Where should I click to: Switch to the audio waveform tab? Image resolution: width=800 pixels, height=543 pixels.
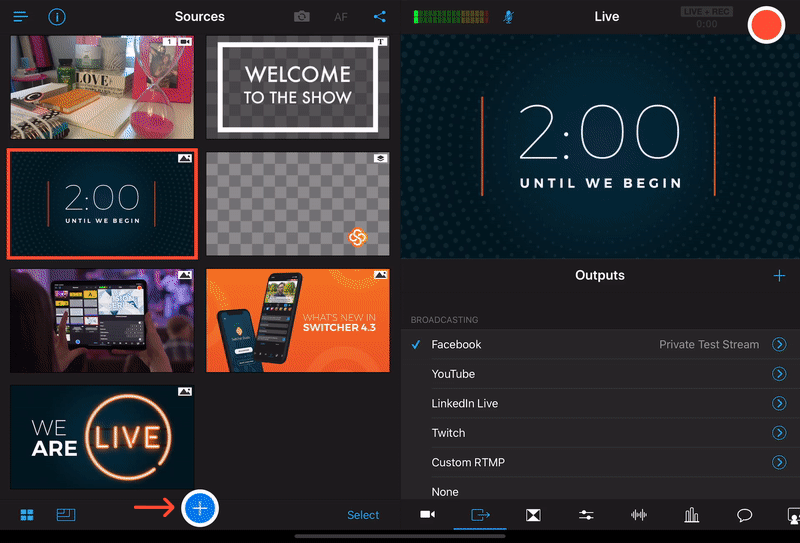(x=638, y=515)
